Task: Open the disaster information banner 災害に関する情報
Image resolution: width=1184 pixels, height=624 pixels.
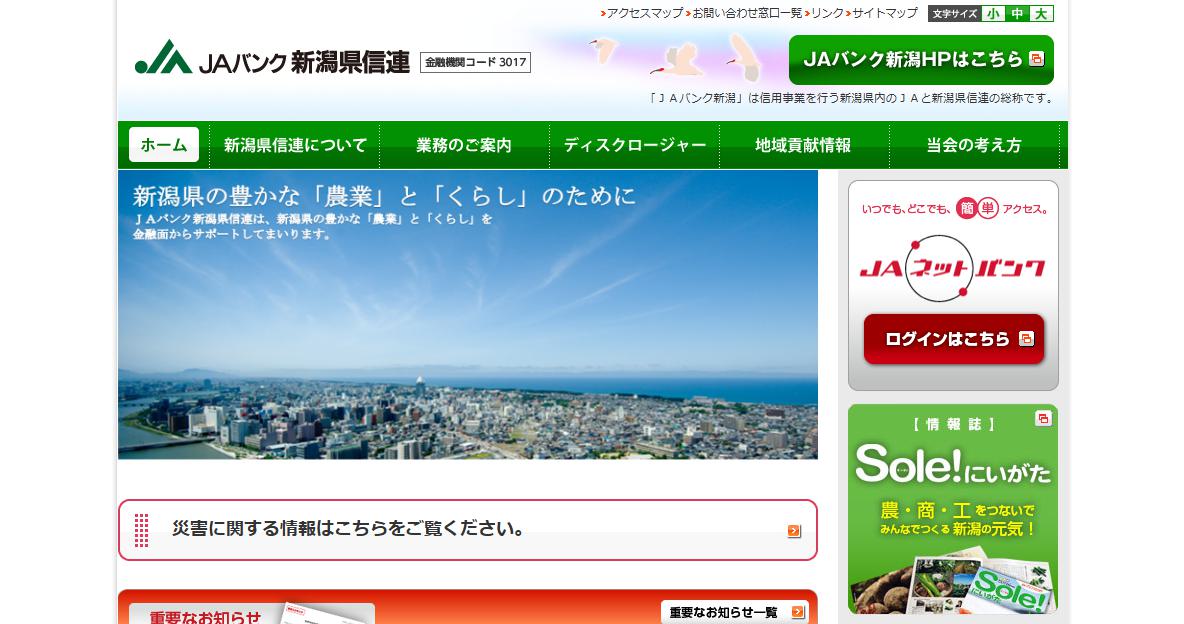Action: 467,530
